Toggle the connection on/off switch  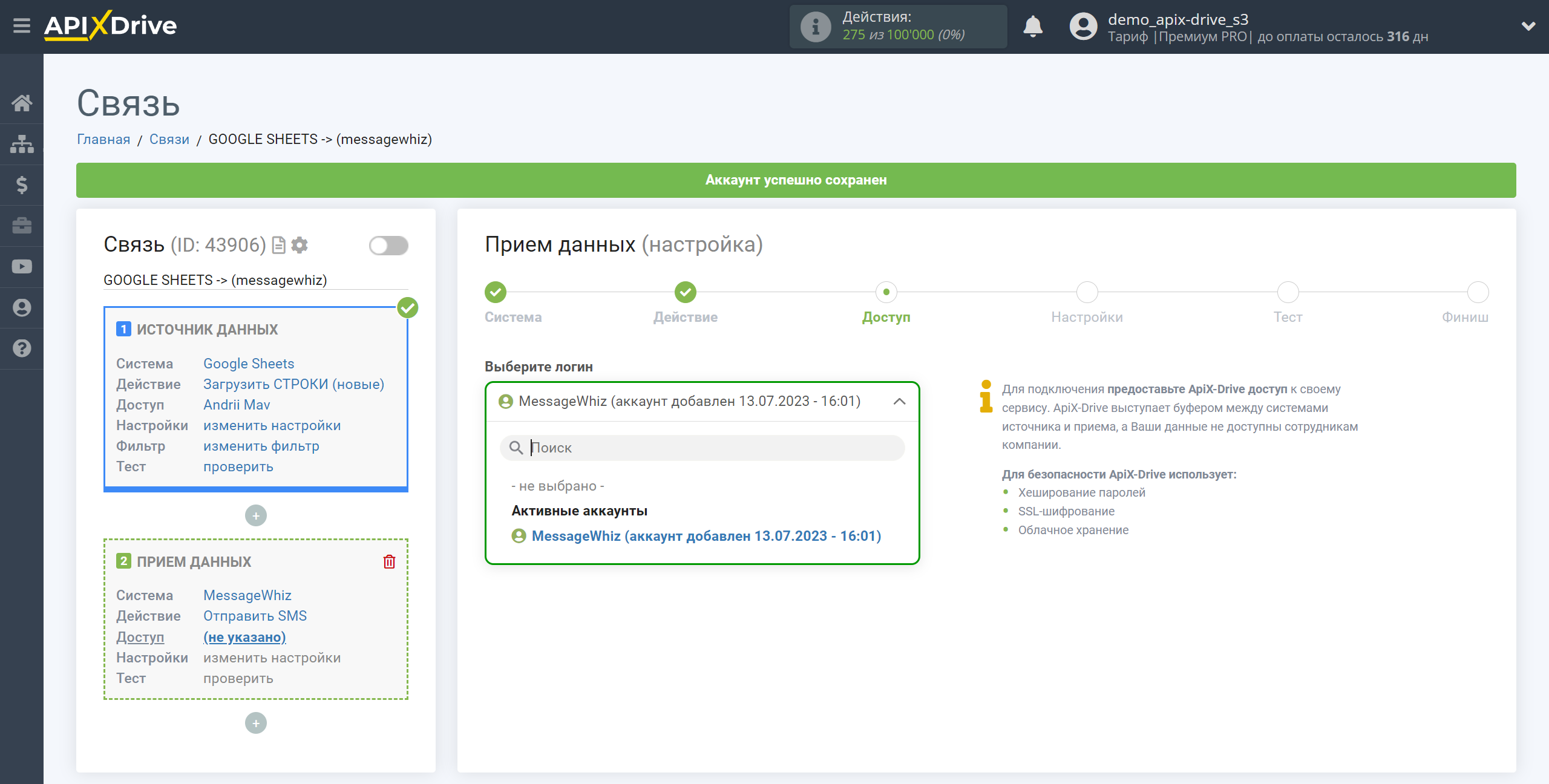pos(388,246)
